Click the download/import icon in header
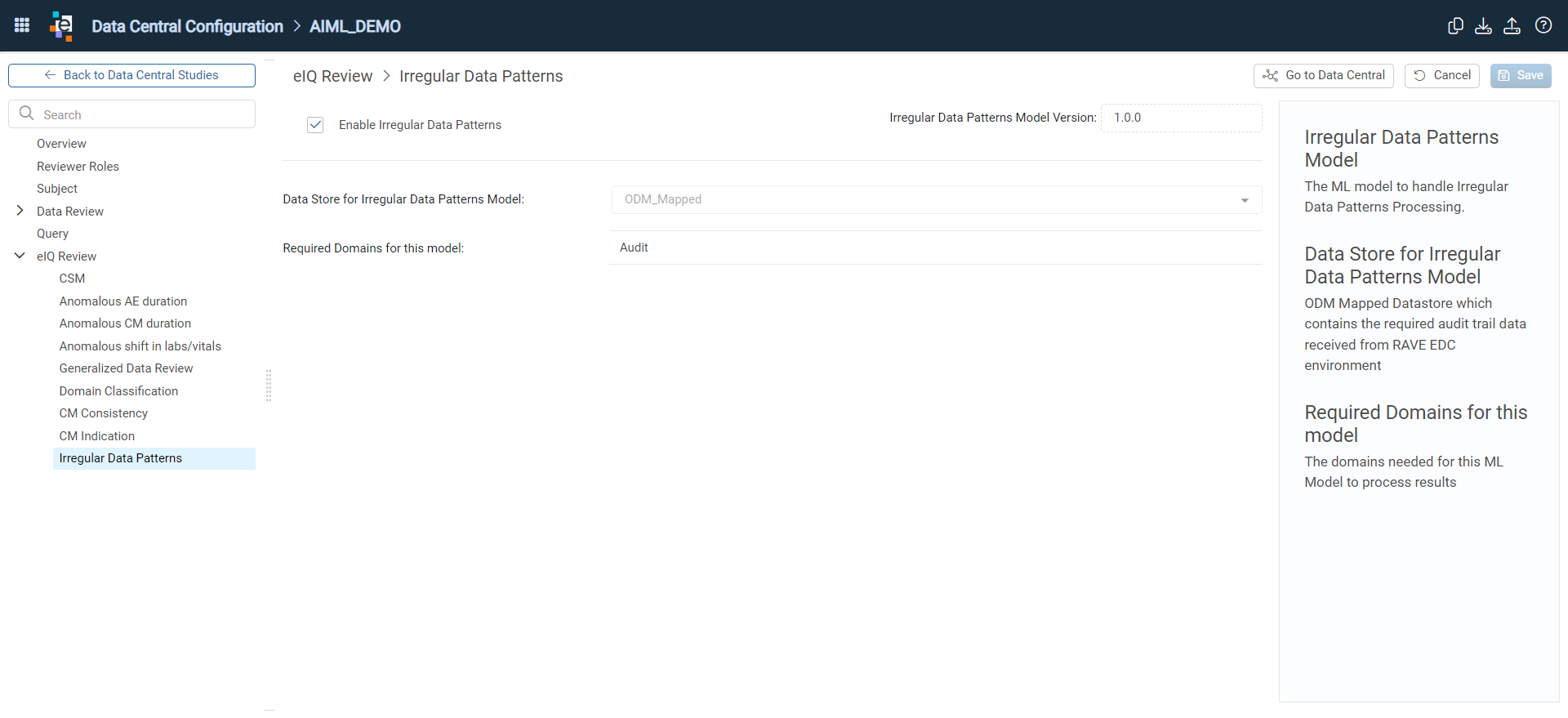This screenshot has width=1568, height=718. point(1483,25)
